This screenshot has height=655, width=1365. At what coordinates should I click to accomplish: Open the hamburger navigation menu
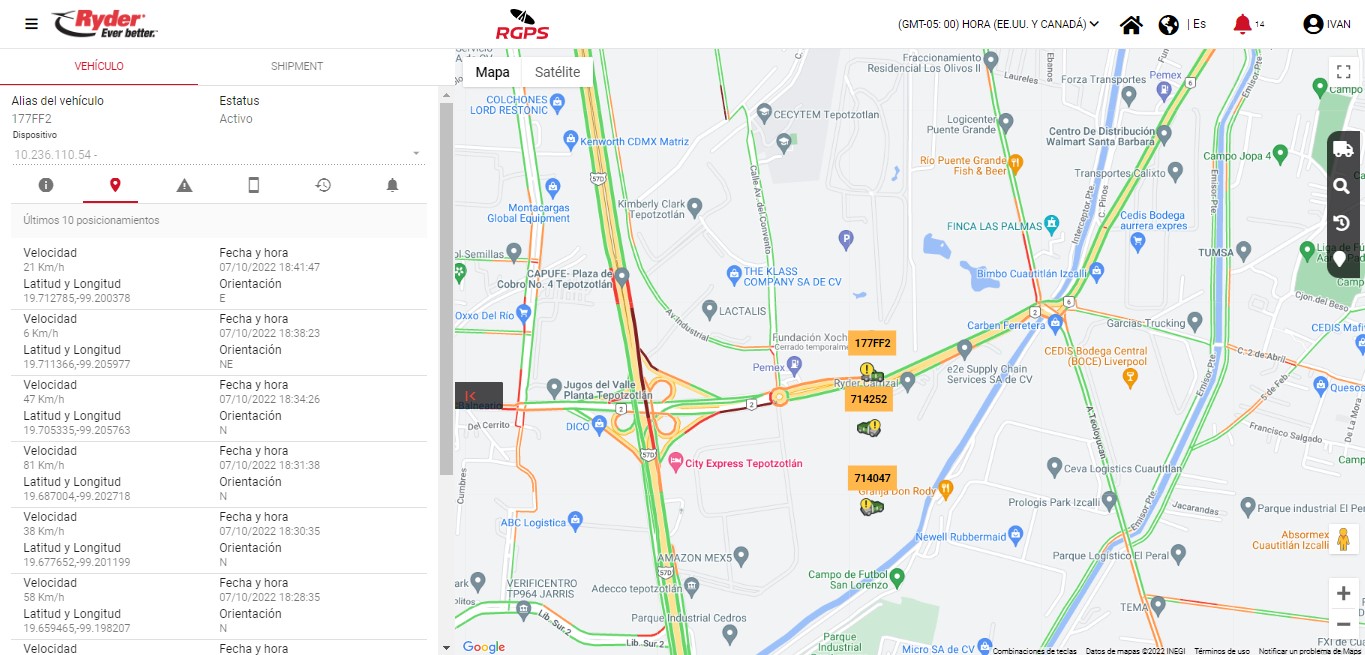(x=32, y=24)
